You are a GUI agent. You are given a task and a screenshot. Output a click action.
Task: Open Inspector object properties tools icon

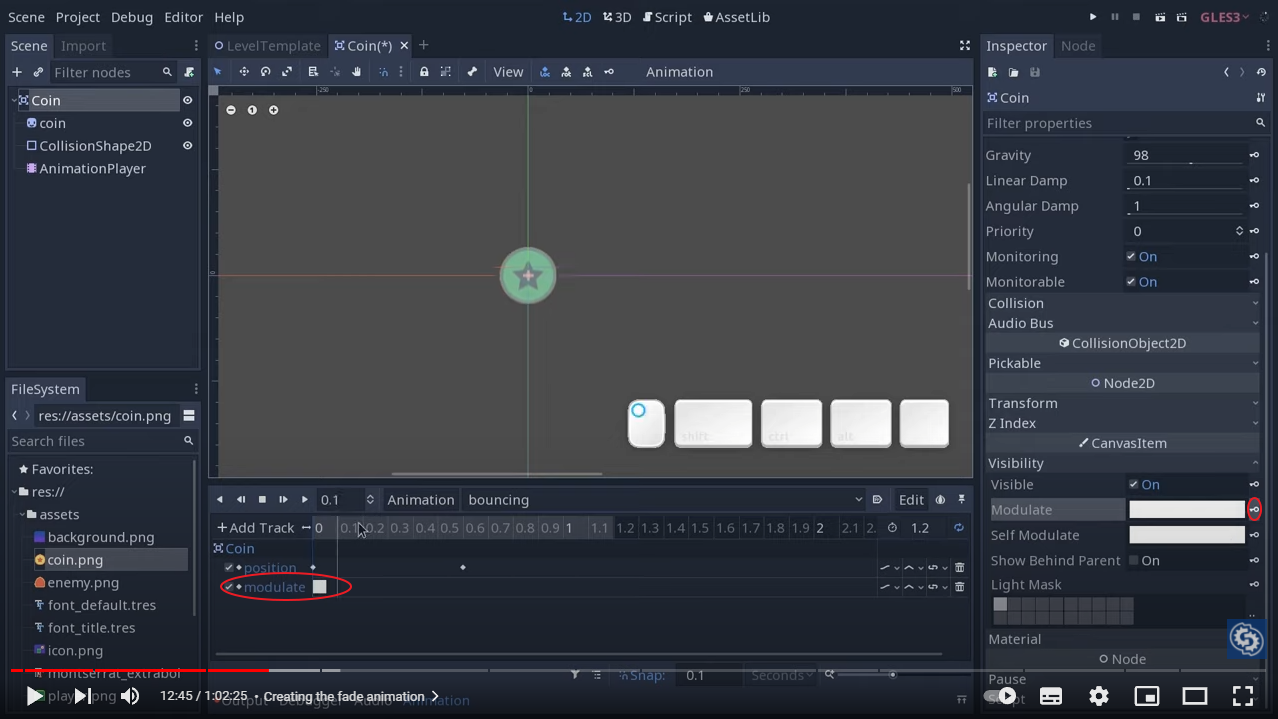point(1261,98)
